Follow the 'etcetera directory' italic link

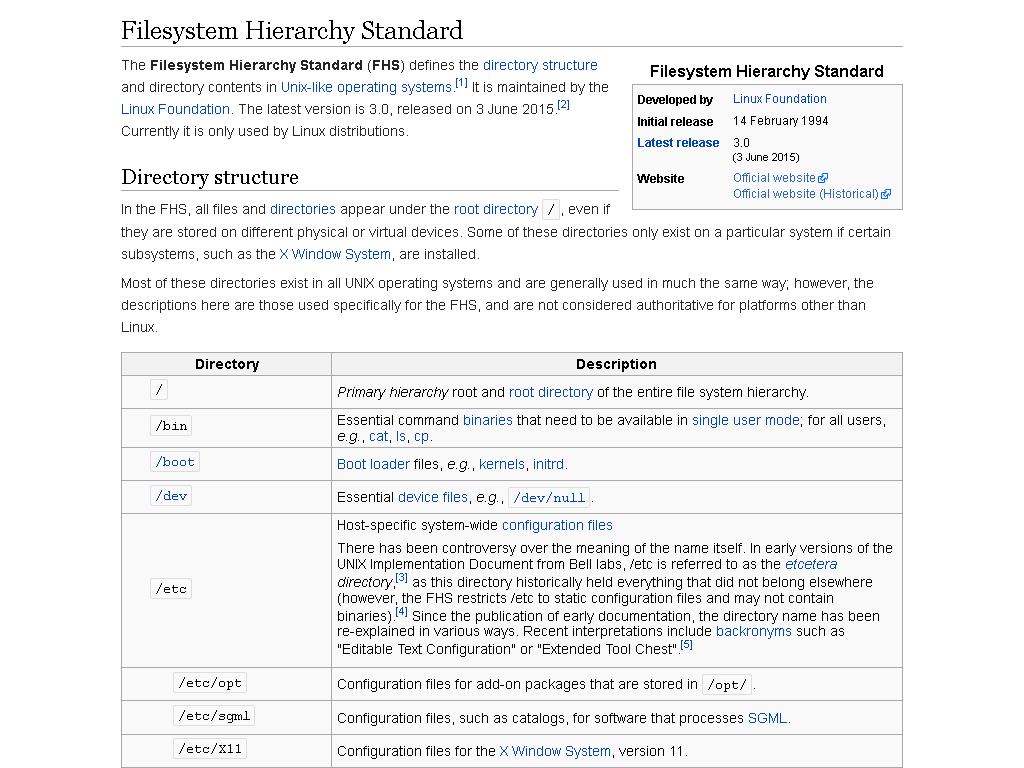pos(810,564)
